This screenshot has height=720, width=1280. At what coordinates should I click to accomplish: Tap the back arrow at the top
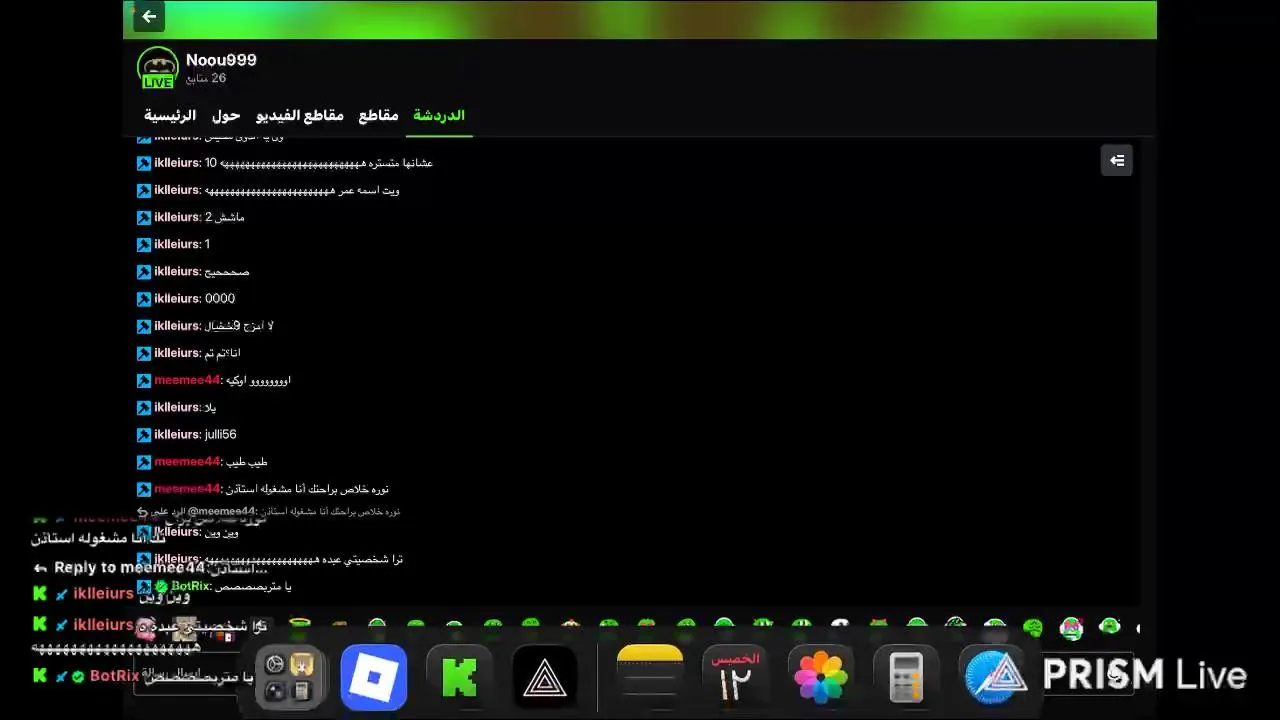[x=149, y=16]
